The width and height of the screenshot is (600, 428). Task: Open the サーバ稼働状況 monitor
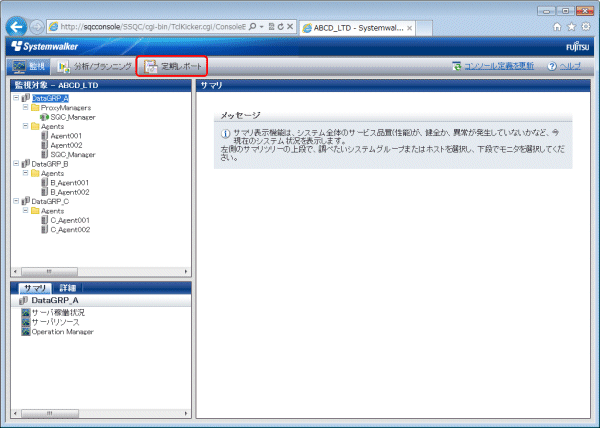58,312
